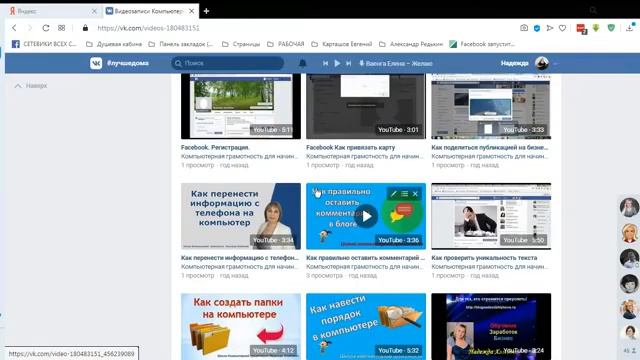
Task: Click the green shield extension icon
Action: click(x=611, y=28)
